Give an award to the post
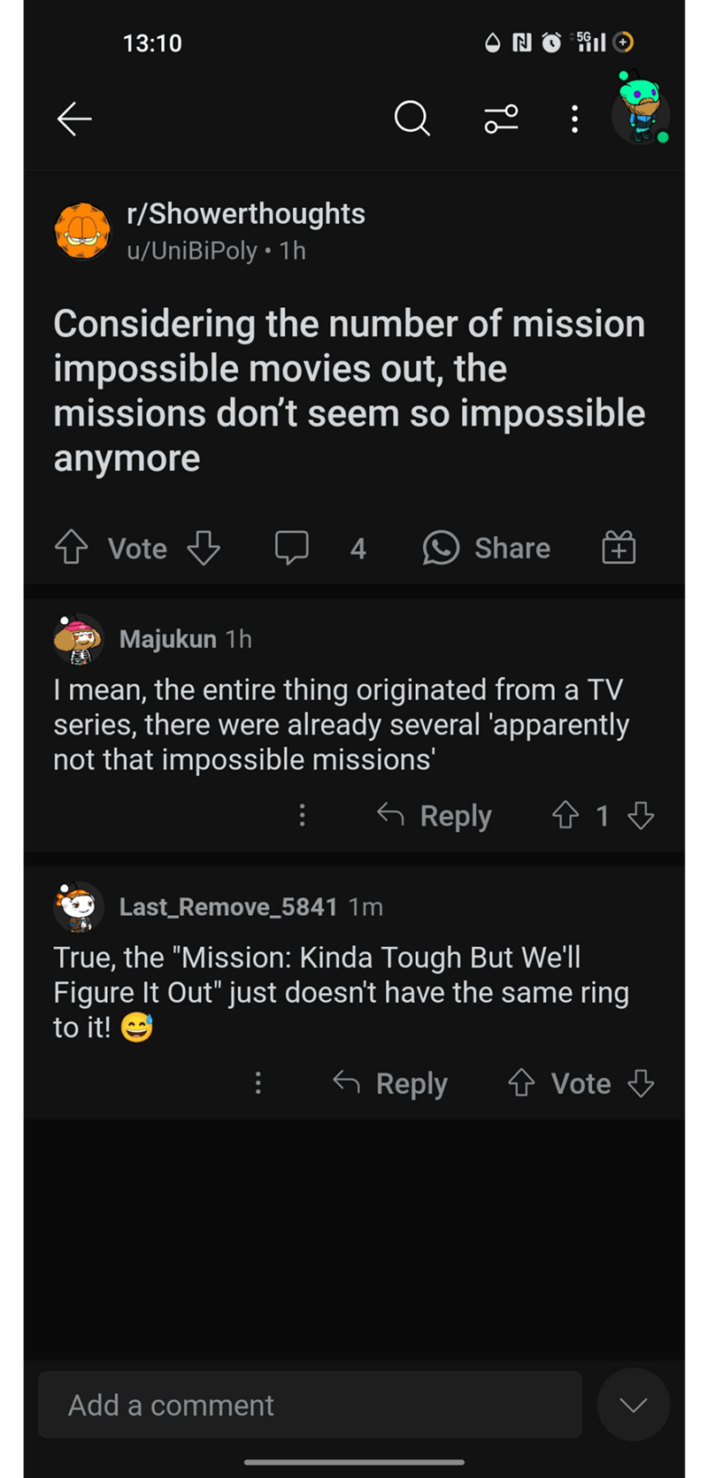The width and height of the screenshot is (708, 1478). (619, 548)
